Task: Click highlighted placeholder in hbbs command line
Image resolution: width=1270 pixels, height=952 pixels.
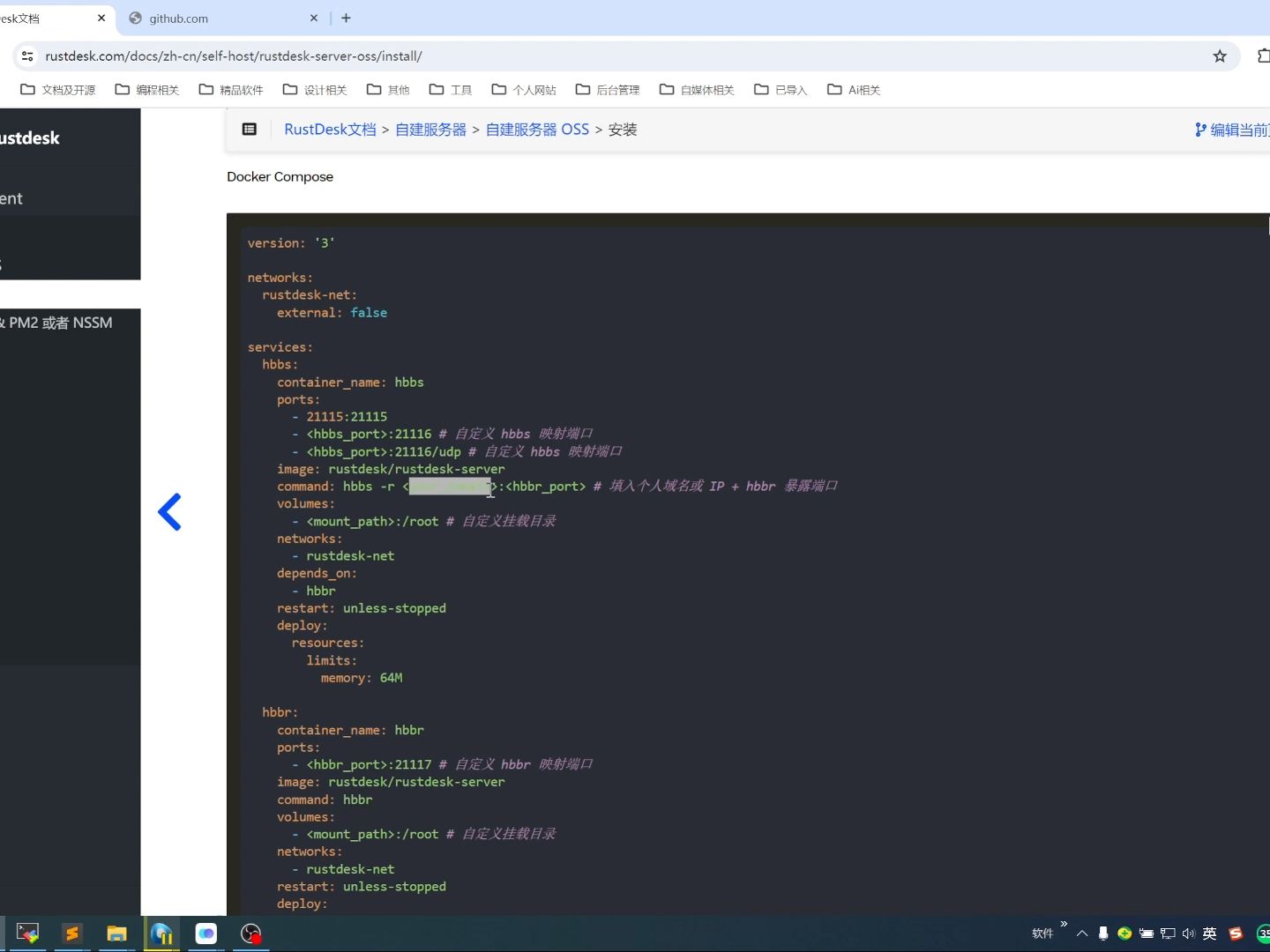Action: (450, 486)
